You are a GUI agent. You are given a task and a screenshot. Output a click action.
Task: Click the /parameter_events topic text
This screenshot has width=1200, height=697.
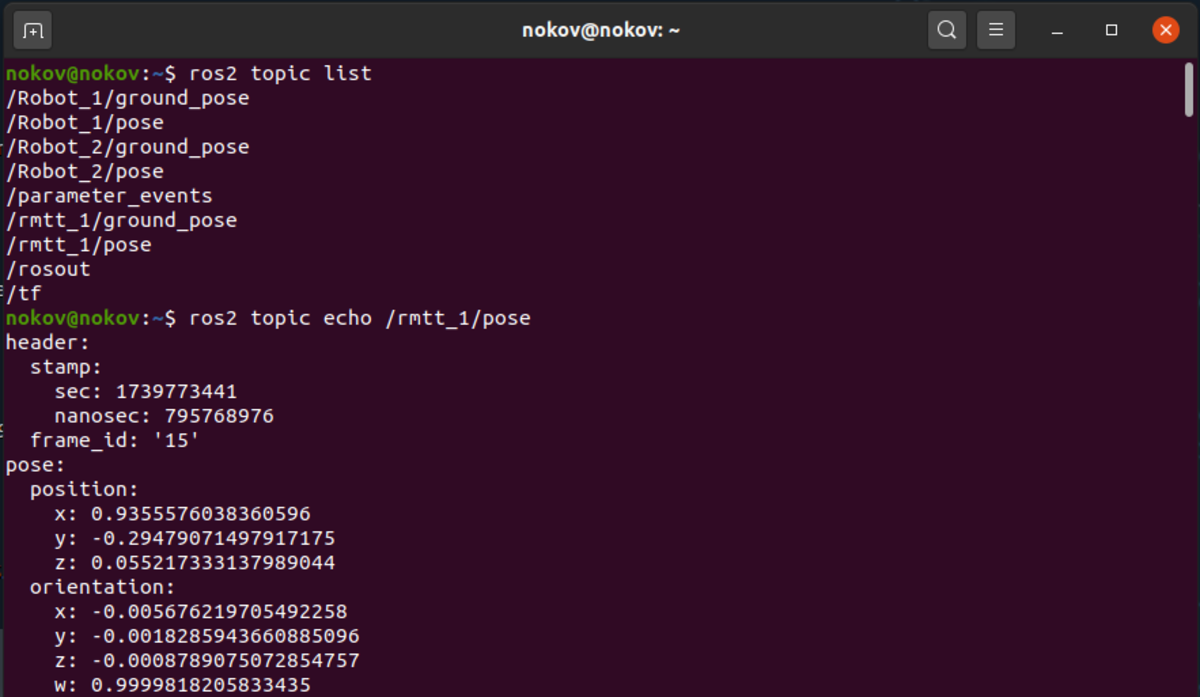coord(109,197)
